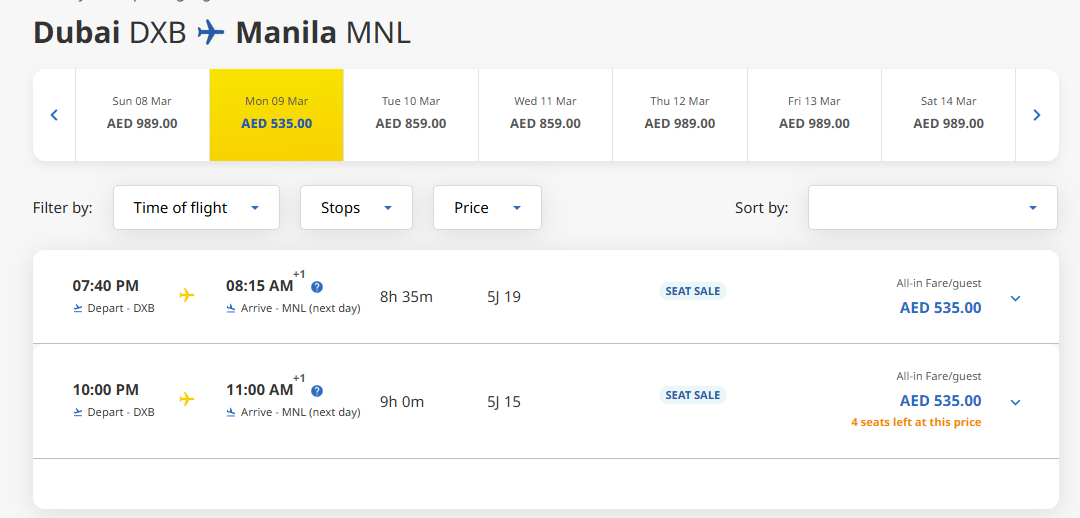The height and width of the screenshot is (518, 1080).
Task: Click previous dates arrow in date carousel
Action: tap(54, 115)
